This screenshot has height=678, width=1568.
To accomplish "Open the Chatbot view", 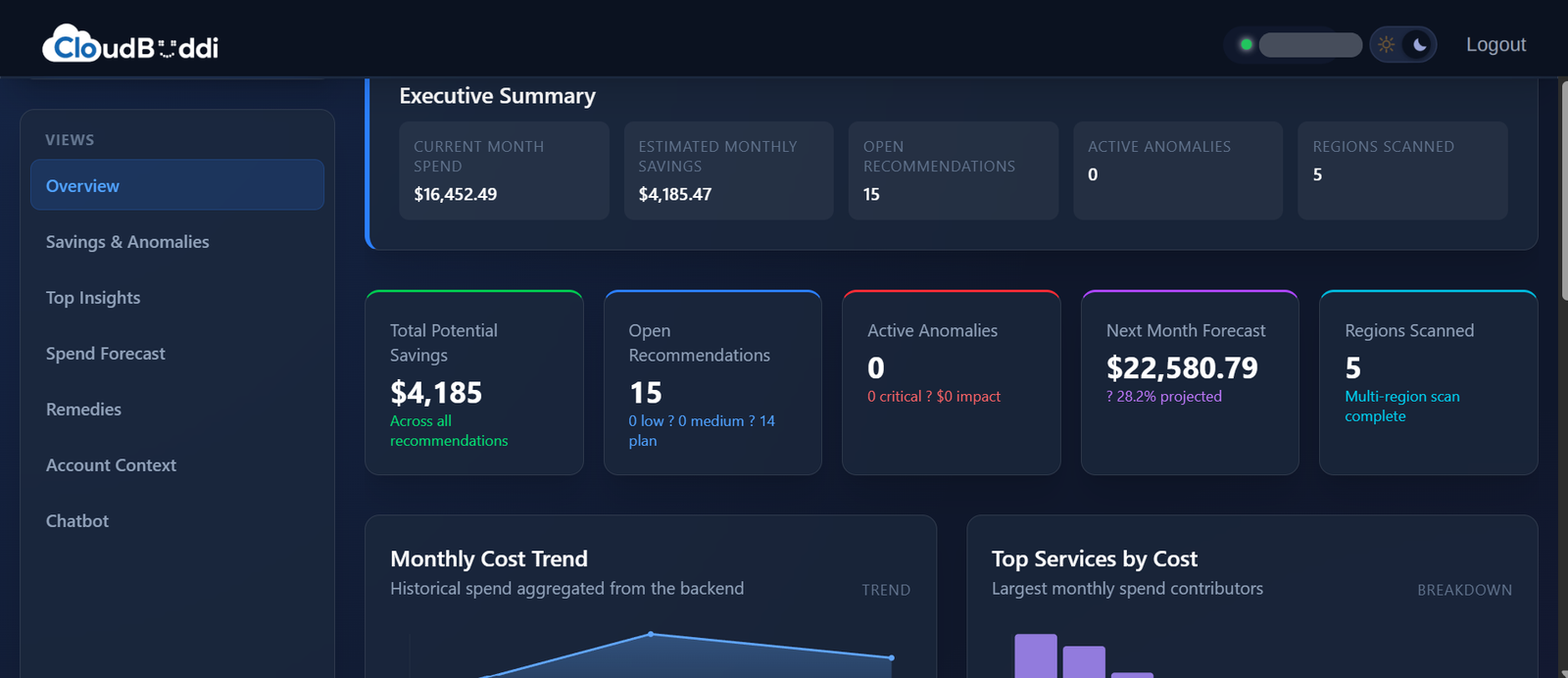I will (x=177, y=520).
